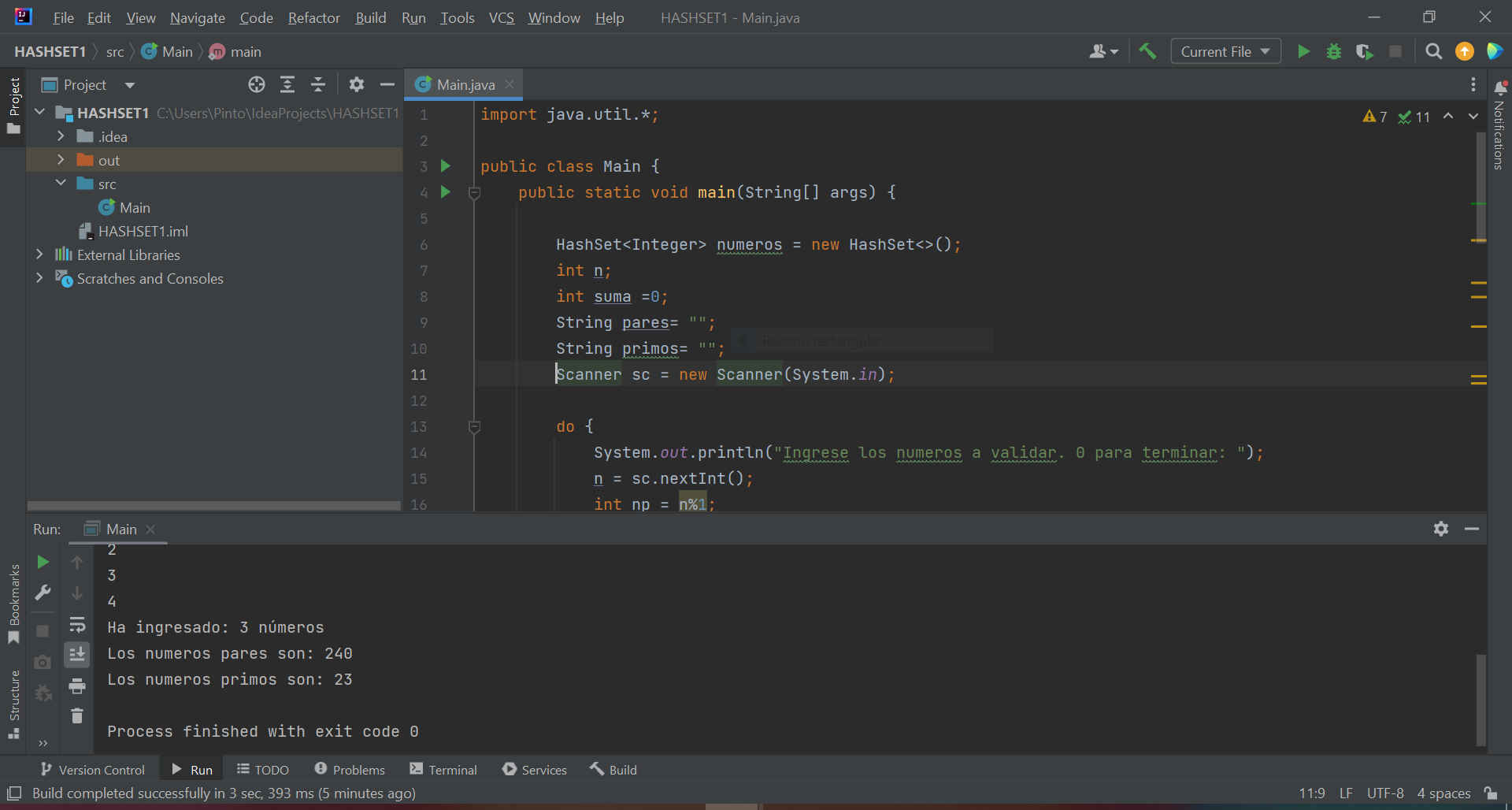This screenshot has width=1512, height=810.
Task: Open the Current File run configuration dropdown
Action: pyautogui.click(x=1225, y=52)
